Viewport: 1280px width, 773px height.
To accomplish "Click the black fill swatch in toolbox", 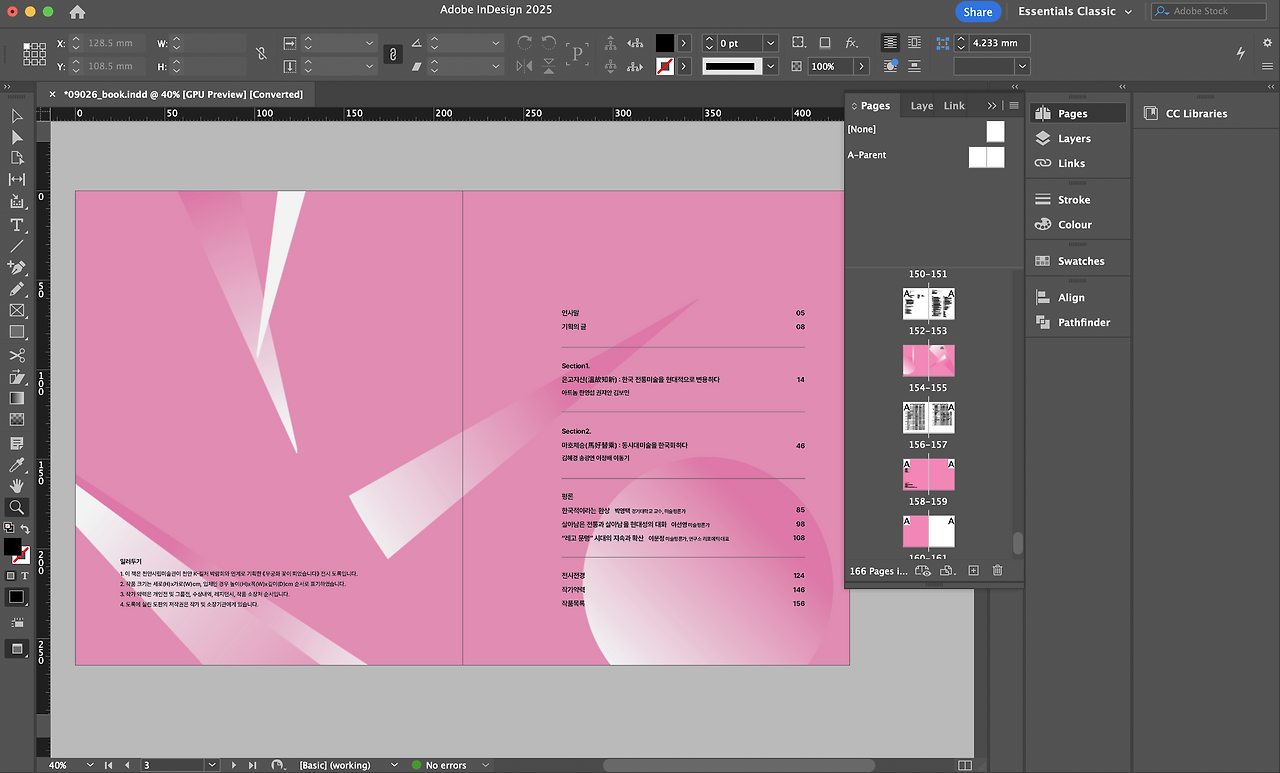I will pos(12,547).
